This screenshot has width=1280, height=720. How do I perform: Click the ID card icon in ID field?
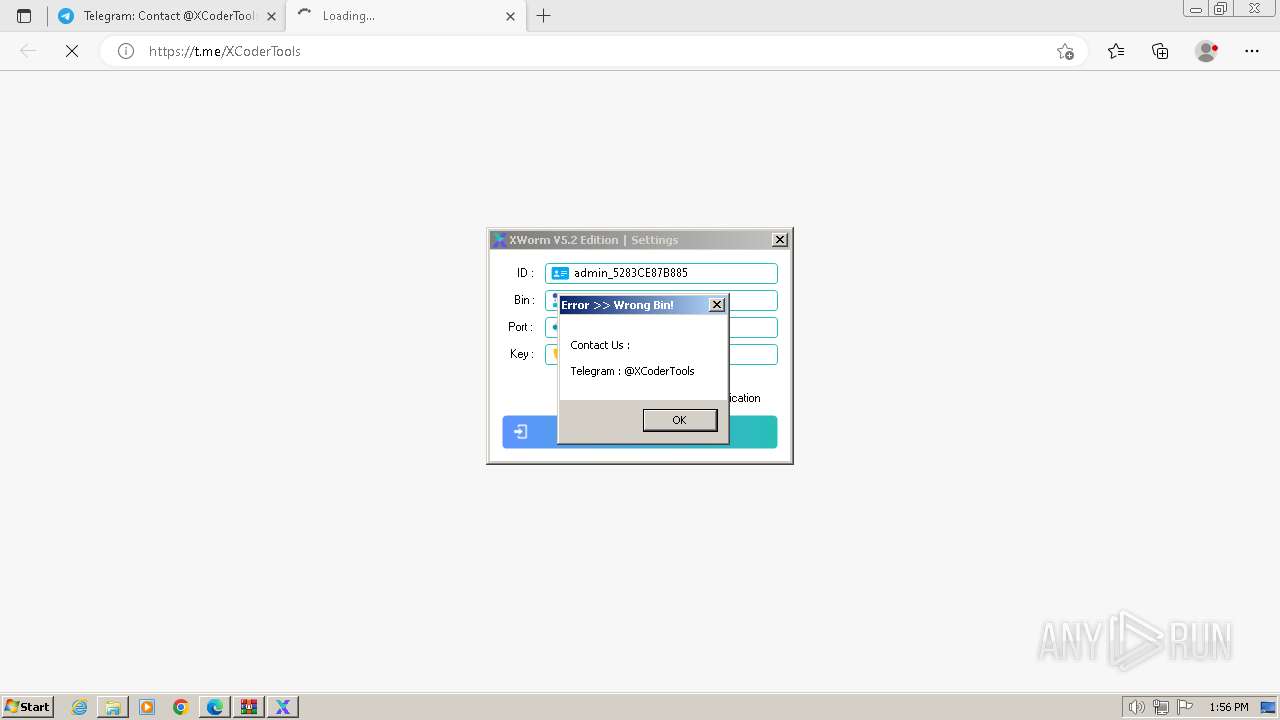(x=560, y=273)
